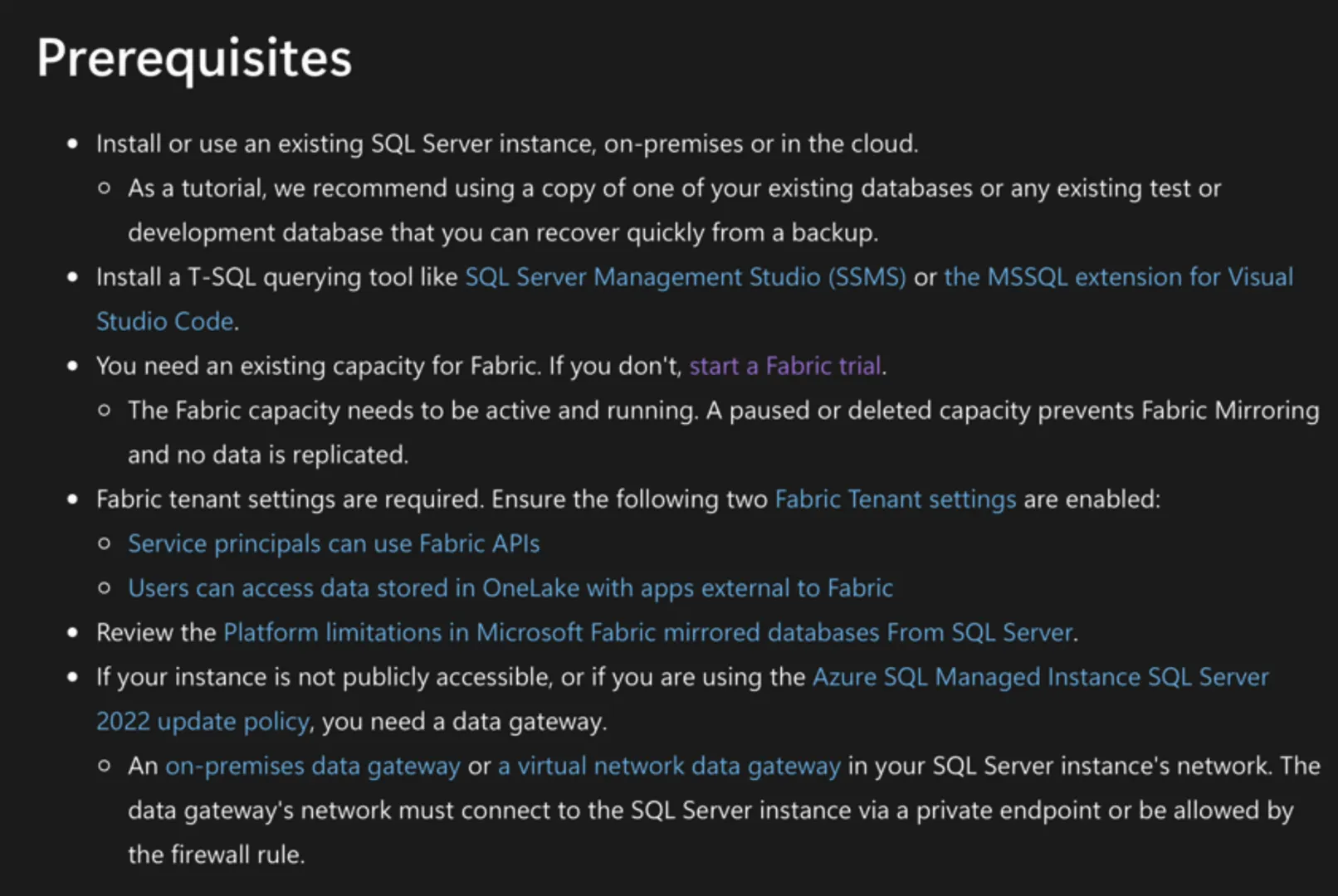Open the MSSQL extension for Visual Studio Code link
1338x896 pixels.
click(1118, 277)
